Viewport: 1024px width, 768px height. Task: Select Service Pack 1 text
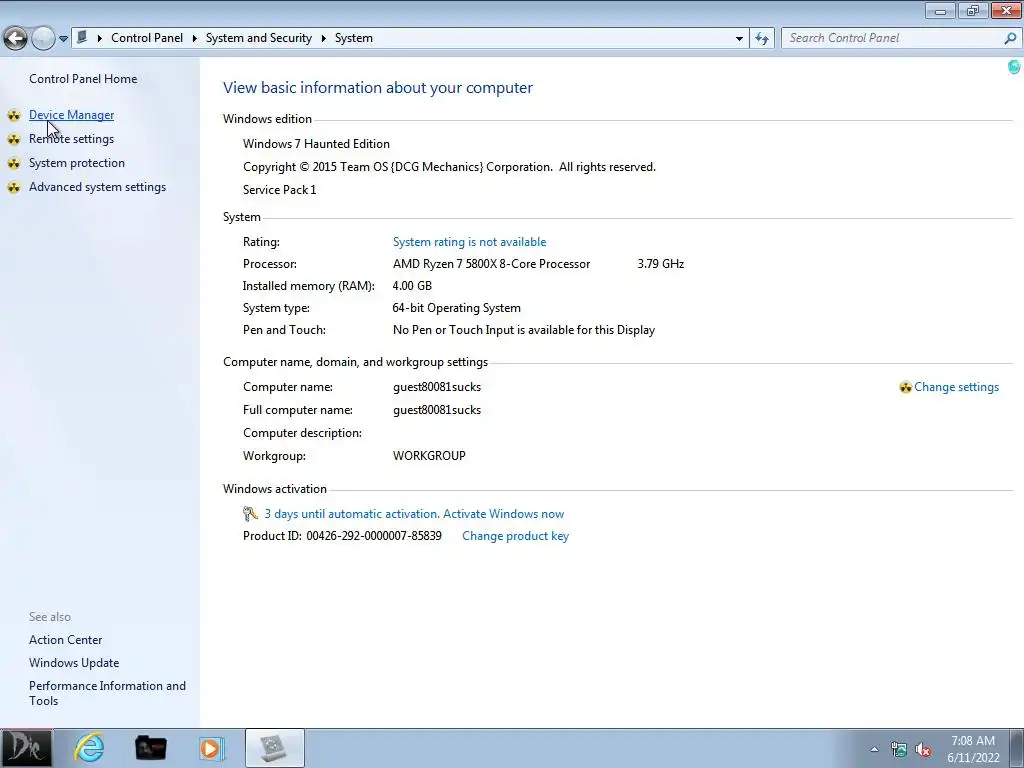tap(280, 190)
